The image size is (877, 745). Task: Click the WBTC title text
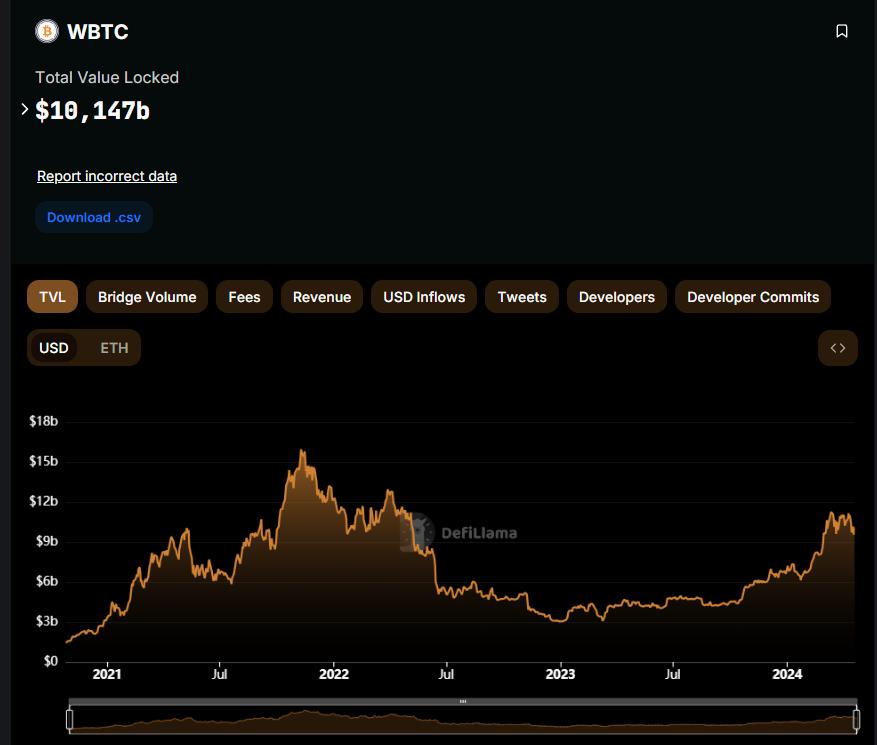pyautogui.click(x=98, y=32)
